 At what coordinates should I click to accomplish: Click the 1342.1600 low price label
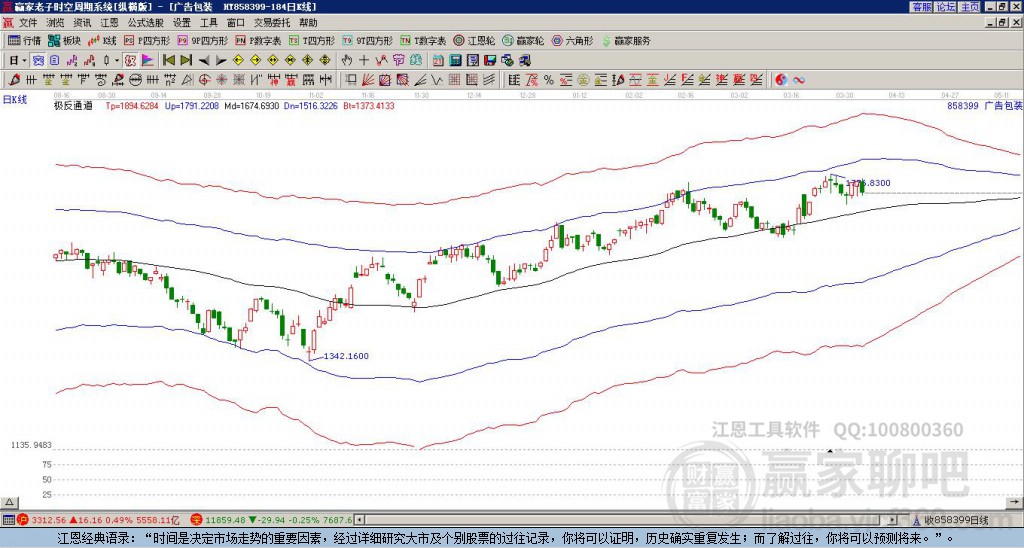[347, 356]
